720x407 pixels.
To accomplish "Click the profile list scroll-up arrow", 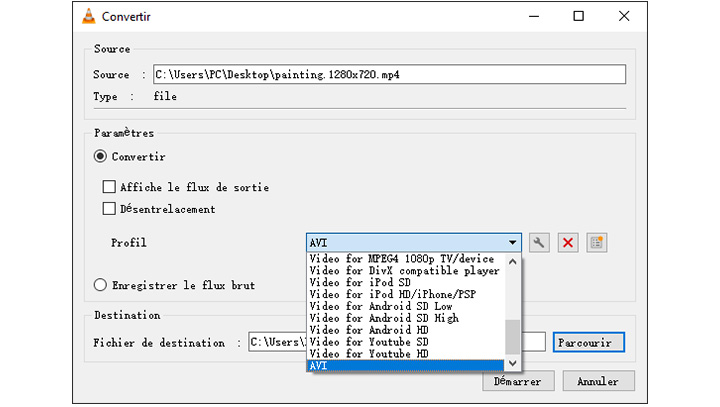I will (x=513, y=262).
